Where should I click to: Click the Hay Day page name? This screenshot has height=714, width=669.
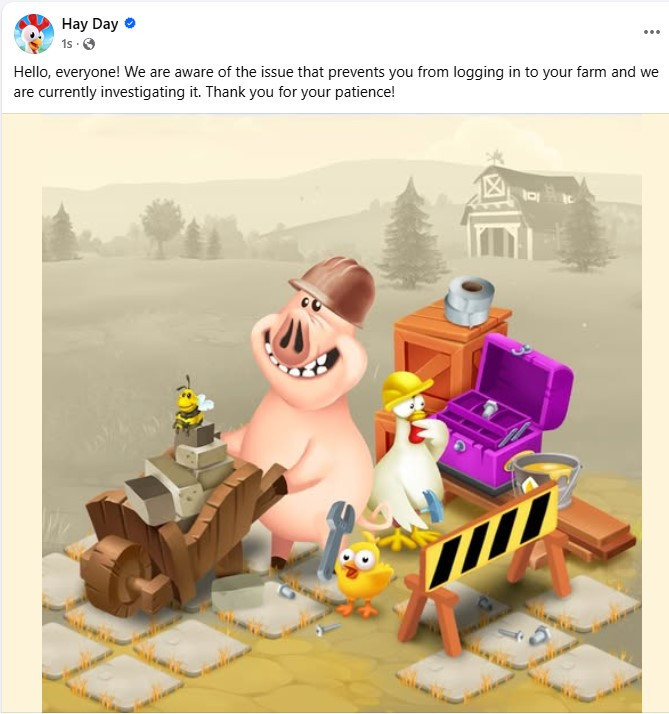[x=90, y=24]
